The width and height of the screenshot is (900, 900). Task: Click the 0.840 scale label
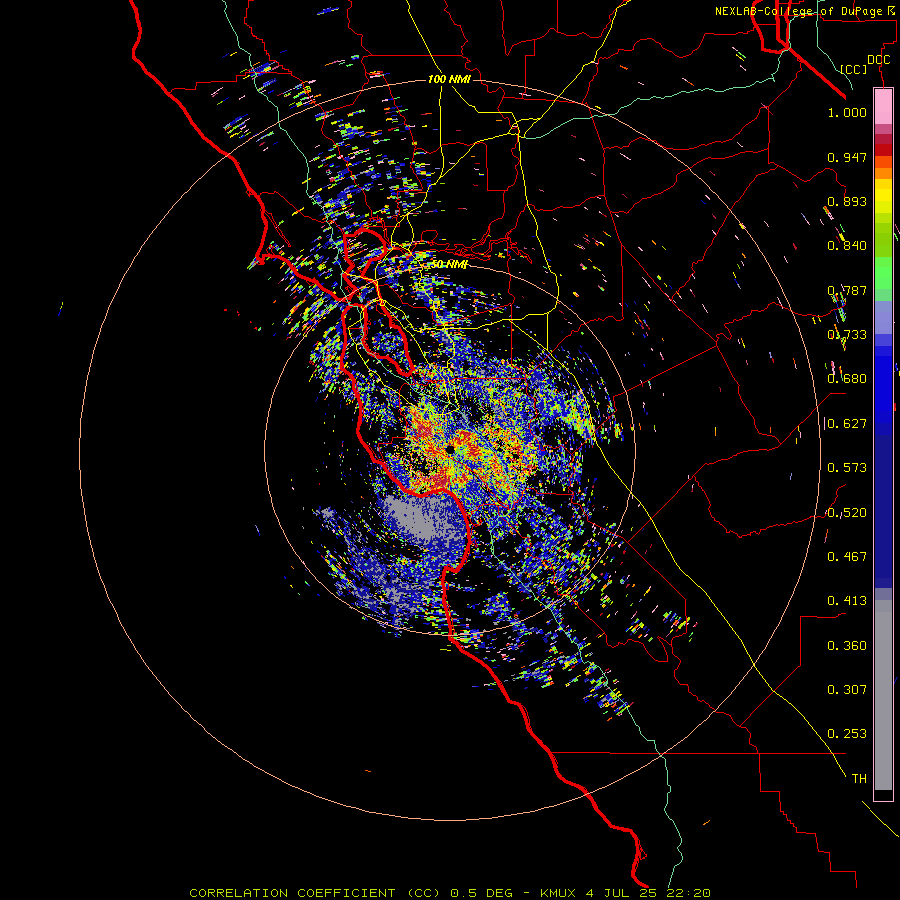click(x=847, y=246)
